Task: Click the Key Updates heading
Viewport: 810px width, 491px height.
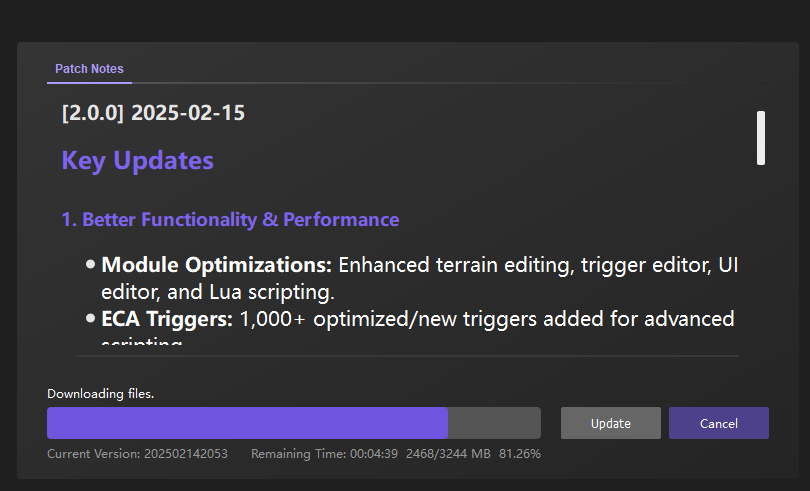Action: pos(137,160)
